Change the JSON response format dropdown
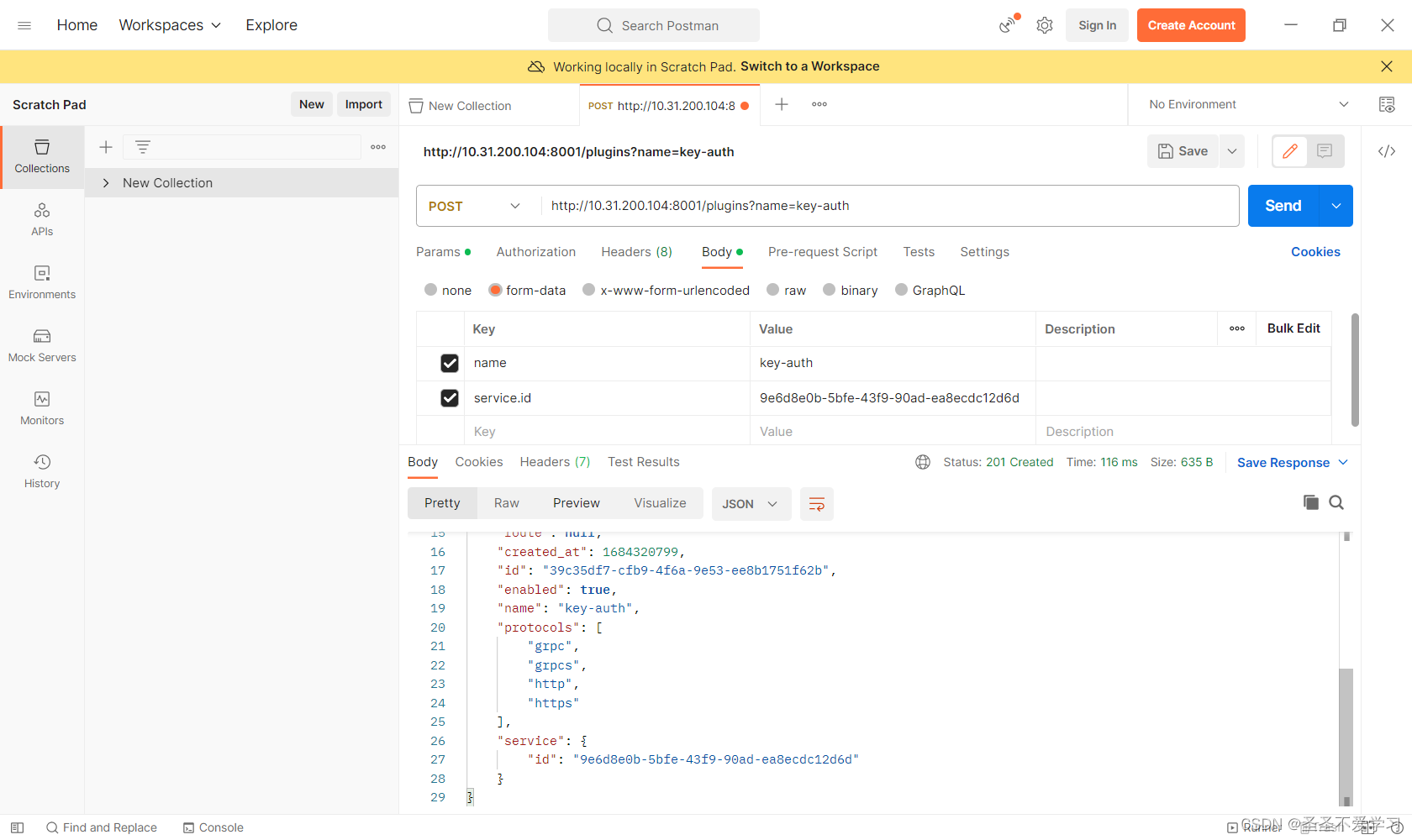1412x840 pixels. coord(751,504)
